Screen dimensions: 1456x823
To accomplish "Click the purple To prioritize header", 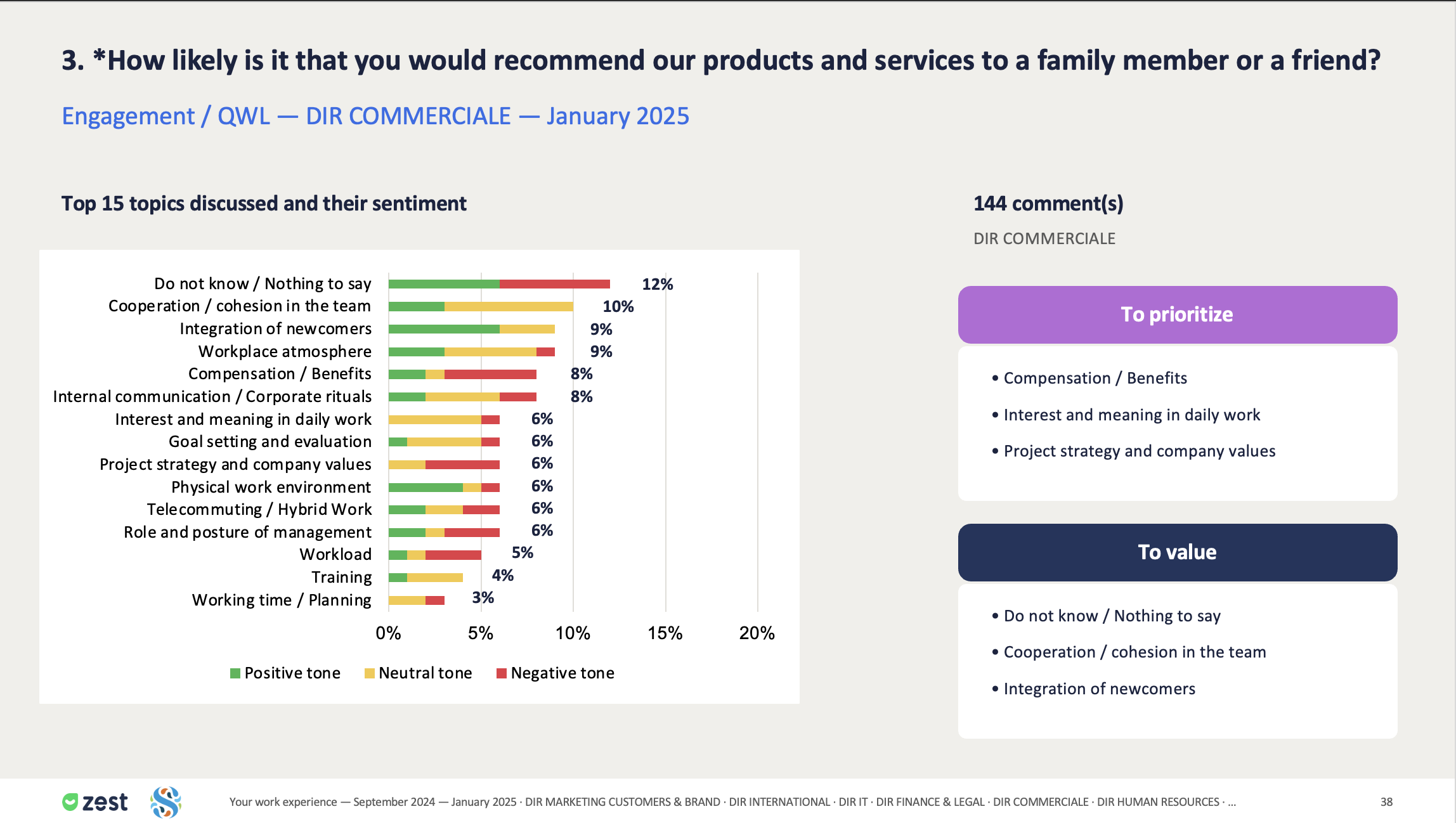I will pos(1178,314).
